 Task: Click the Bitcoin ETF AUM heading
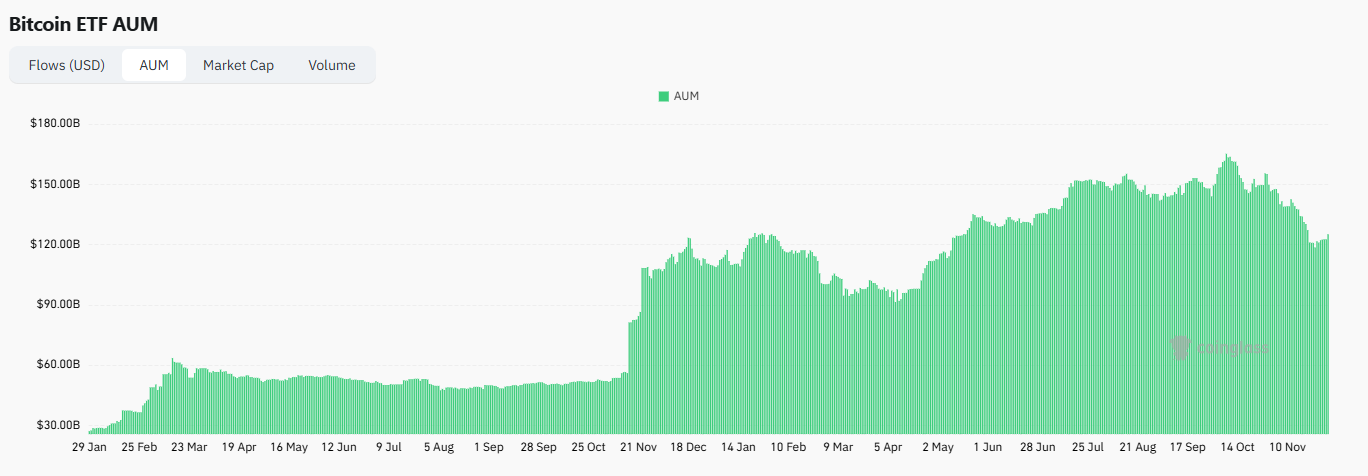(83, 24)
